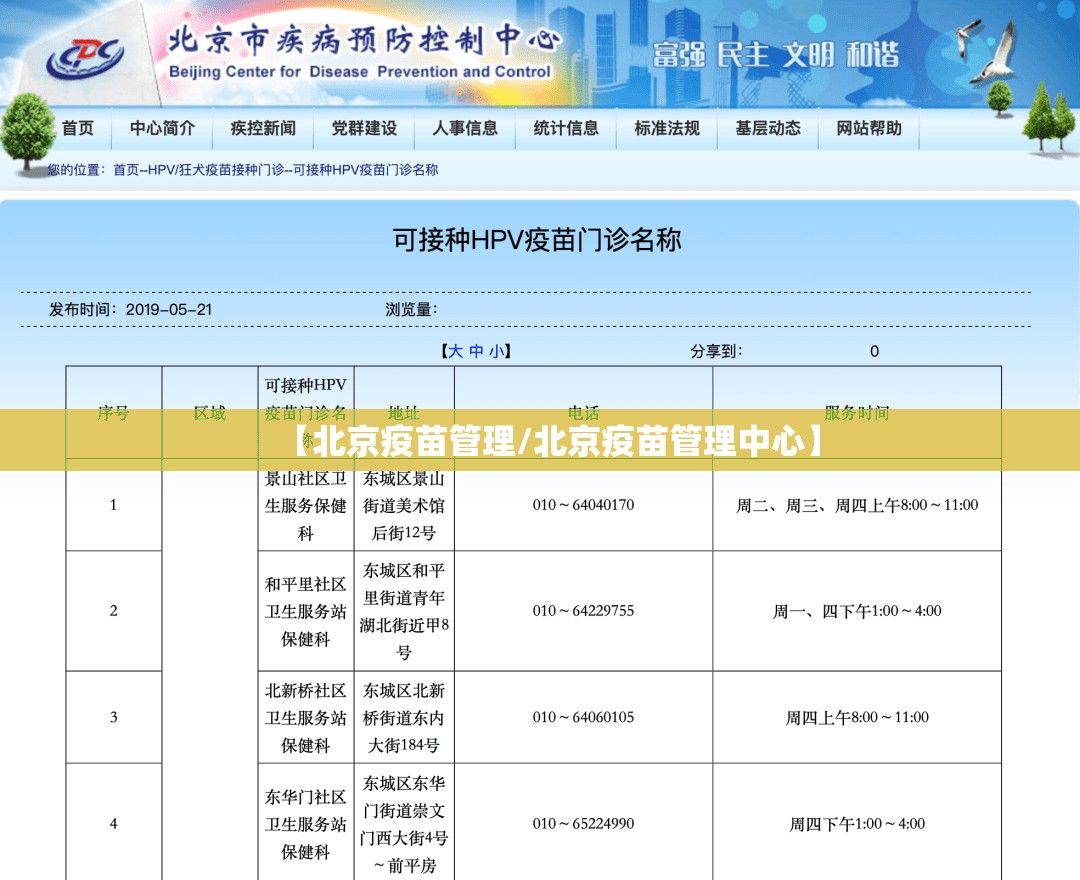The image size is (1080, 880).
Task: Click the clinic name 景山社区卫生服务保健科
Action: [x=306, y=506]
